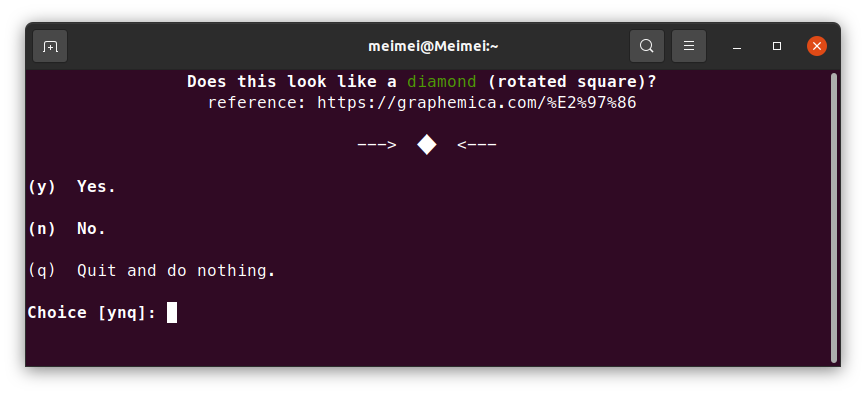The image size is (866, 395).
Task: Click the Choice [ynq]: prompt text
Action: pos(92,313)
